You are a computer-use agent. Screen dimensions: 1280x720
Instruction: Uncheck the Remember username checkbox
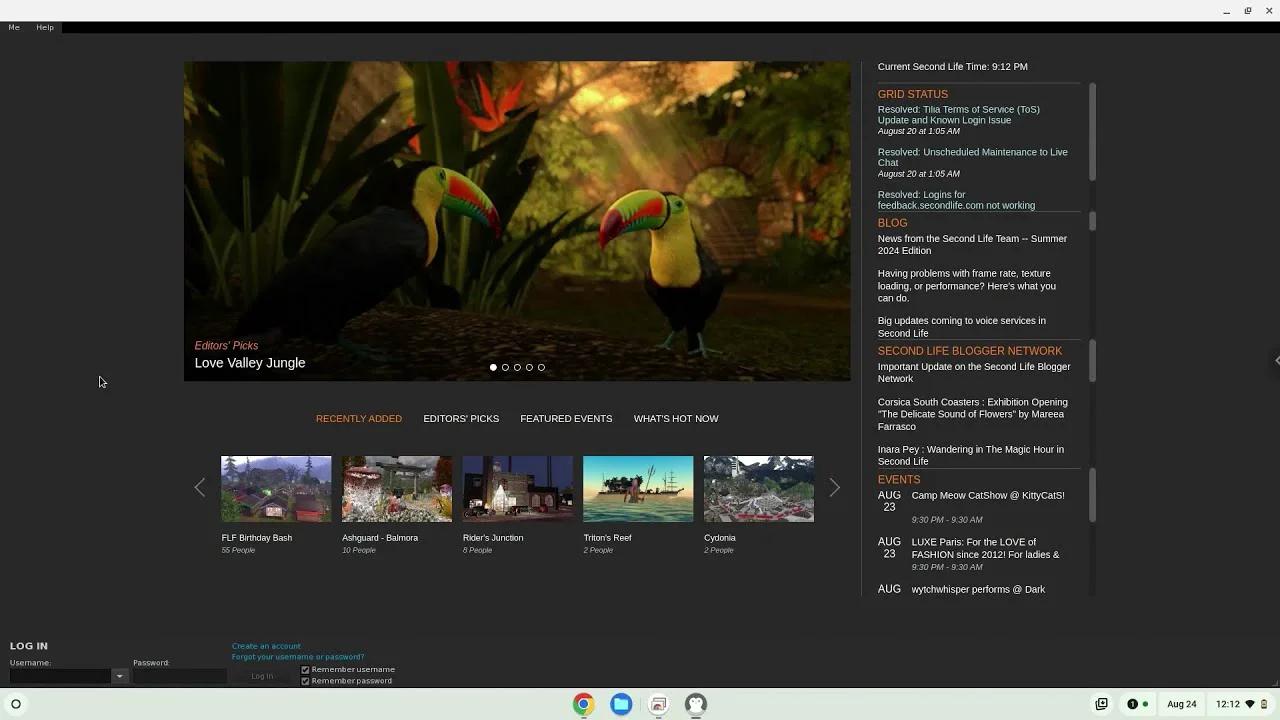pyautogui.click(x=305, y=669)
